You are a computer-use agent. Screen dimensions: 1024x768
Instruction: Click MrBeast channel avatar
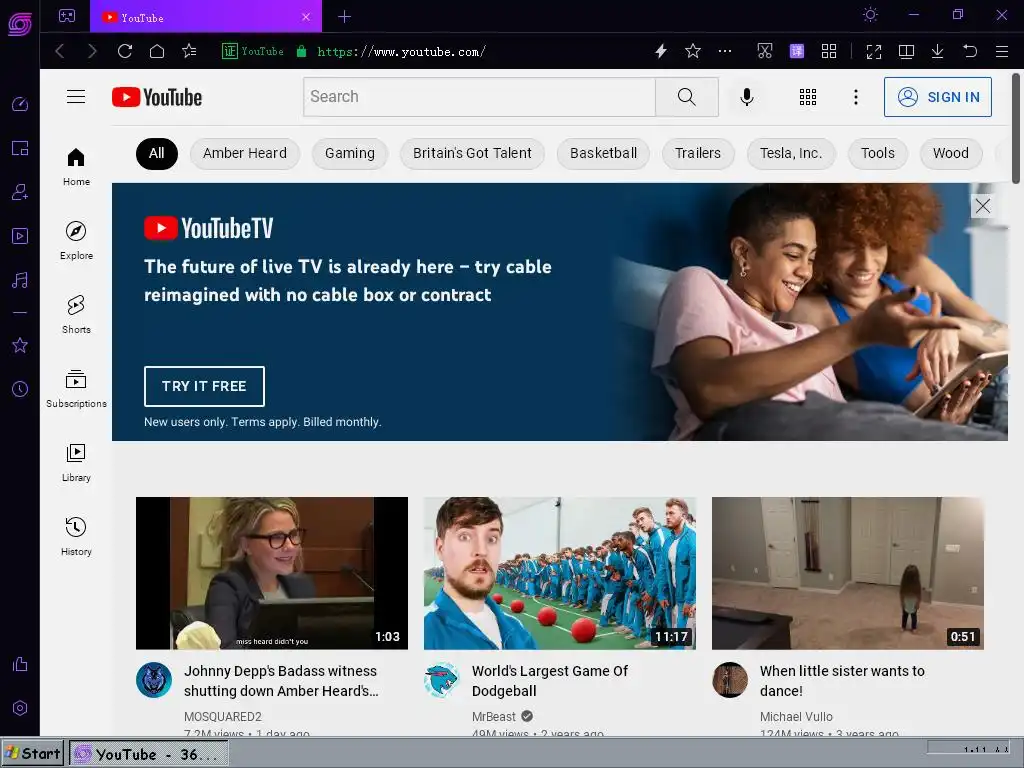[442, 680]
